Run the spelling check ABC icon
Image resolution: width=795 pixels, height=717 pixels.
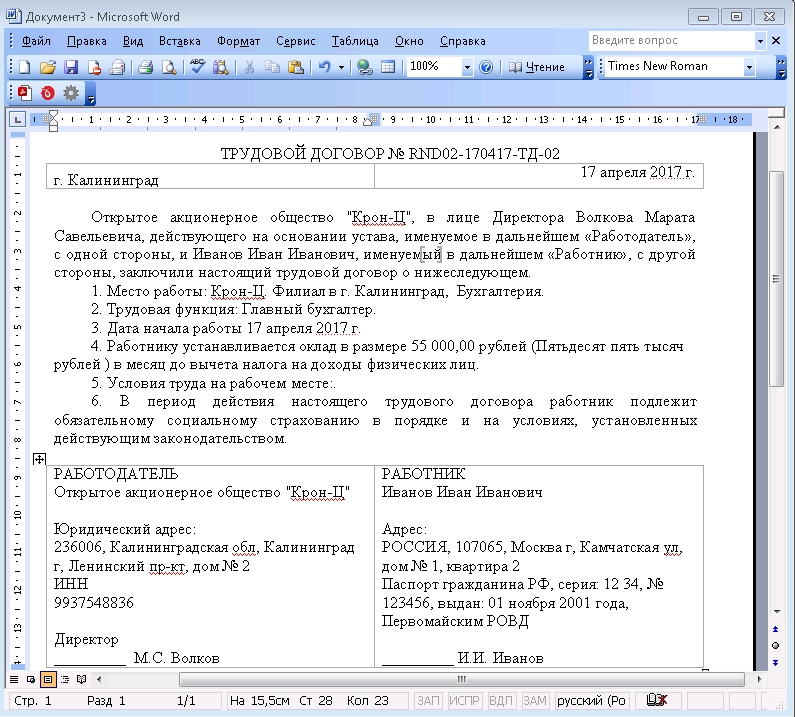[x=197, y=67]
